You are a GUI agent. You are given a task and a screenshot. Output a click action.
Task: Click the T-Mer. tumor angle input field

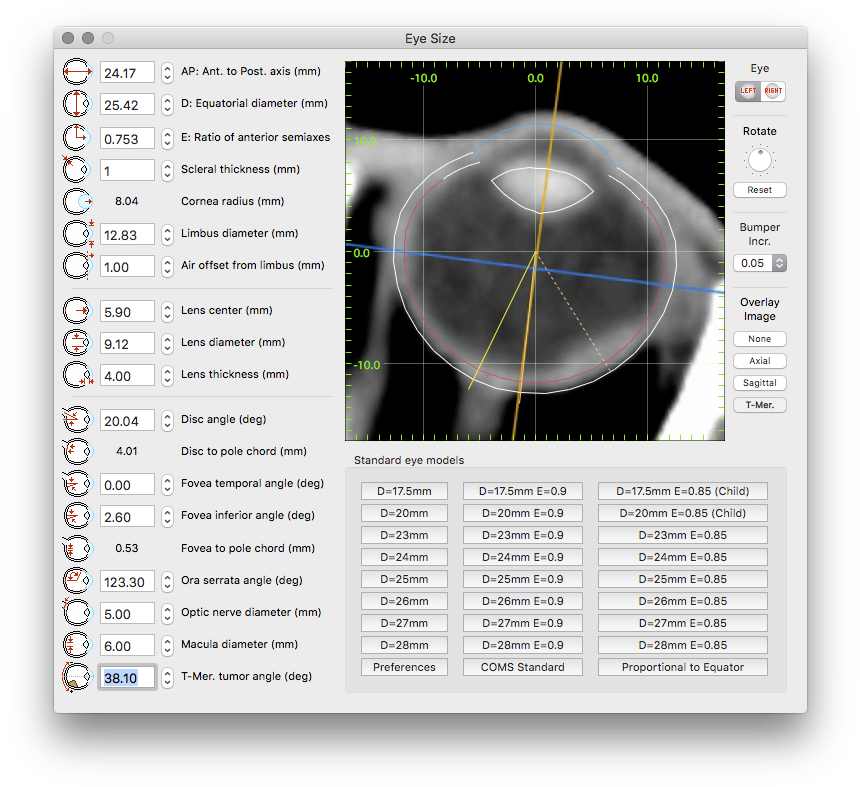(x=127, y=677)
